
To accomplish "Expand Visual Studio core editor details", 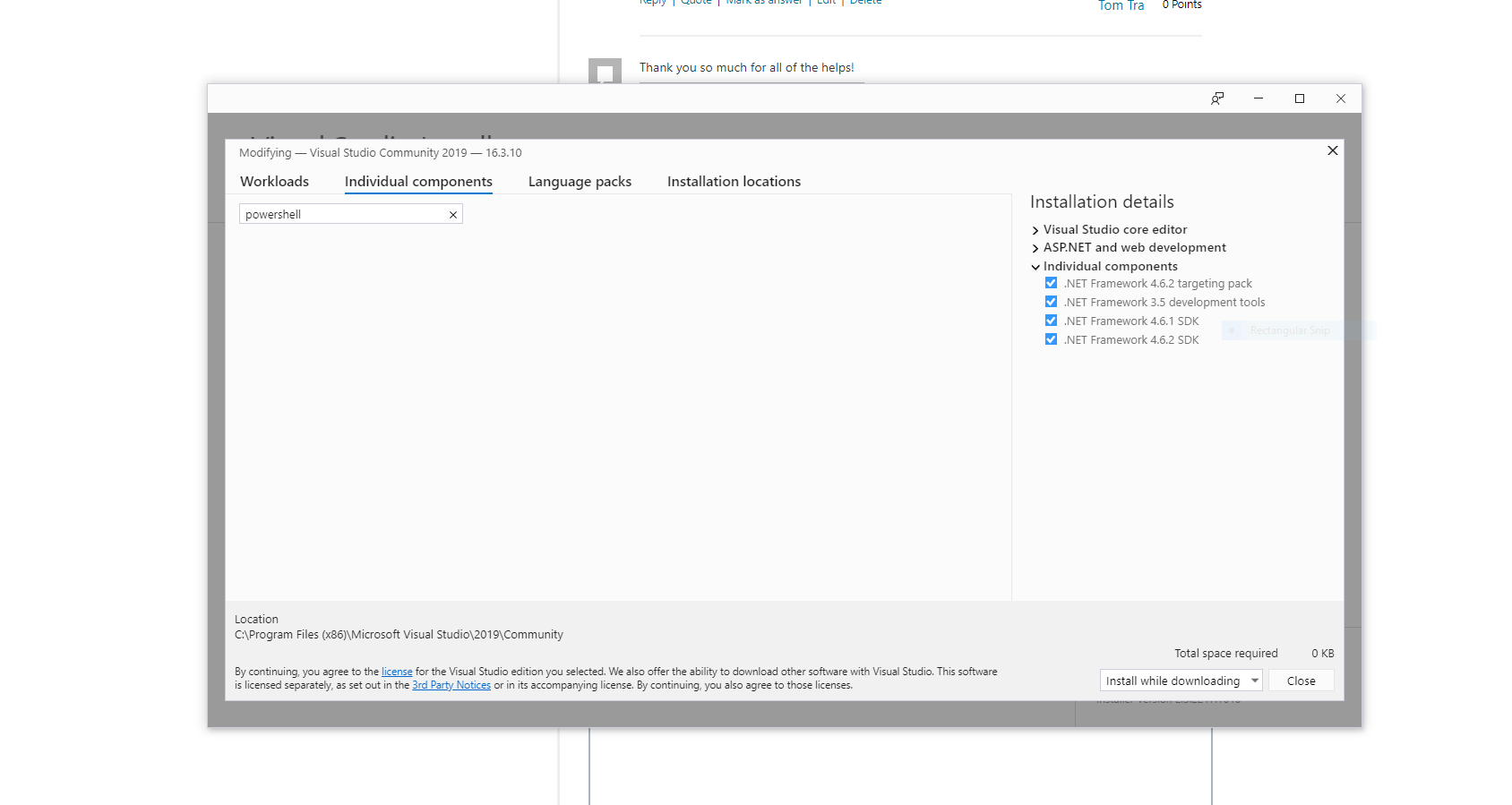I will 1035,230.
